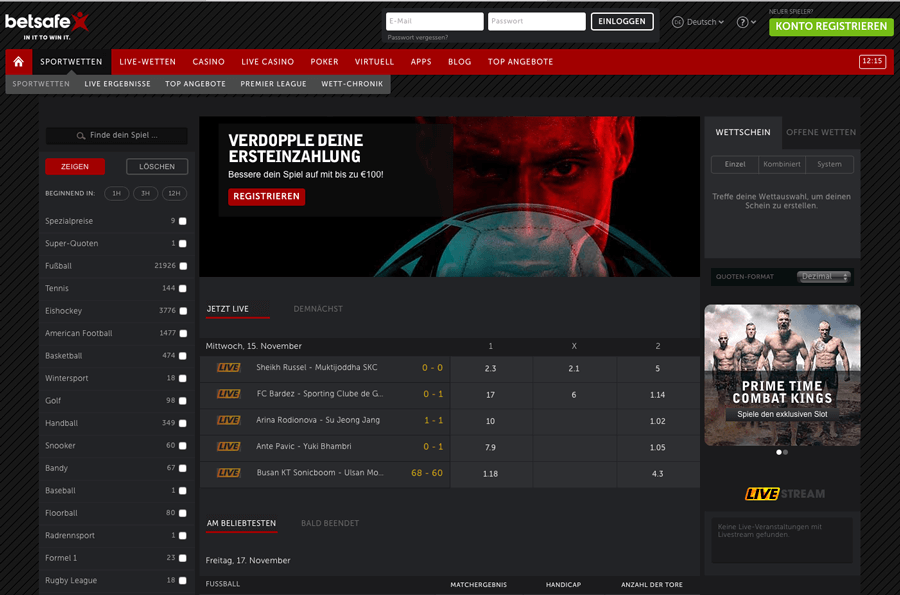Tick the Tennis checkbox
This screenshot has width=900, height=595.
(x=183, y=289)
